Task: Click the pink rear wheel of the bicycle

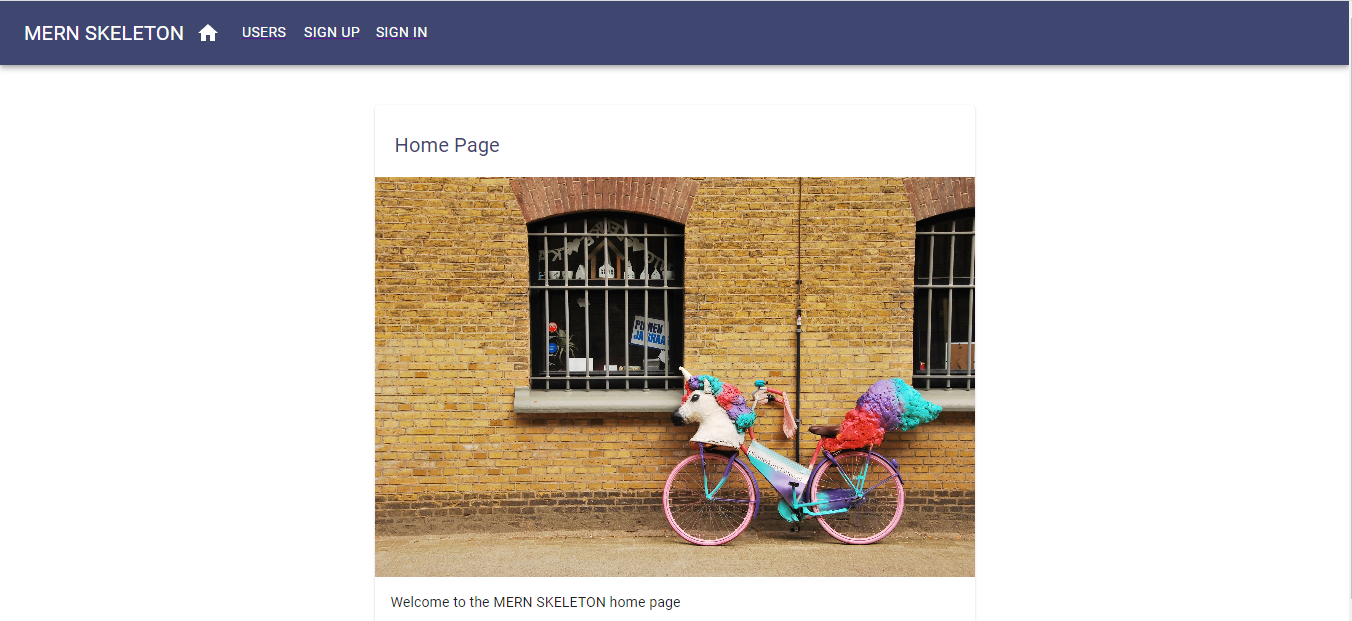Action: [857, 496]
